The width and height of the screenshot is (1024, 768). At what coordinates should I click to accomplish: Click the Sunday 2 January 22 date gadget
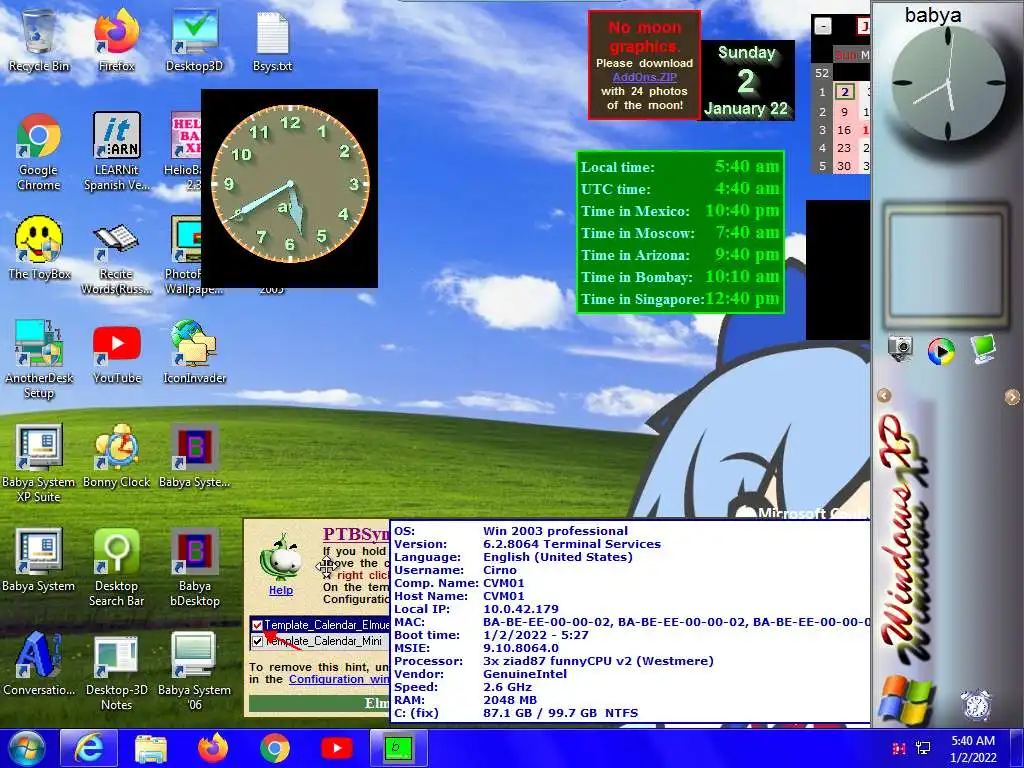tap(746, 80)
